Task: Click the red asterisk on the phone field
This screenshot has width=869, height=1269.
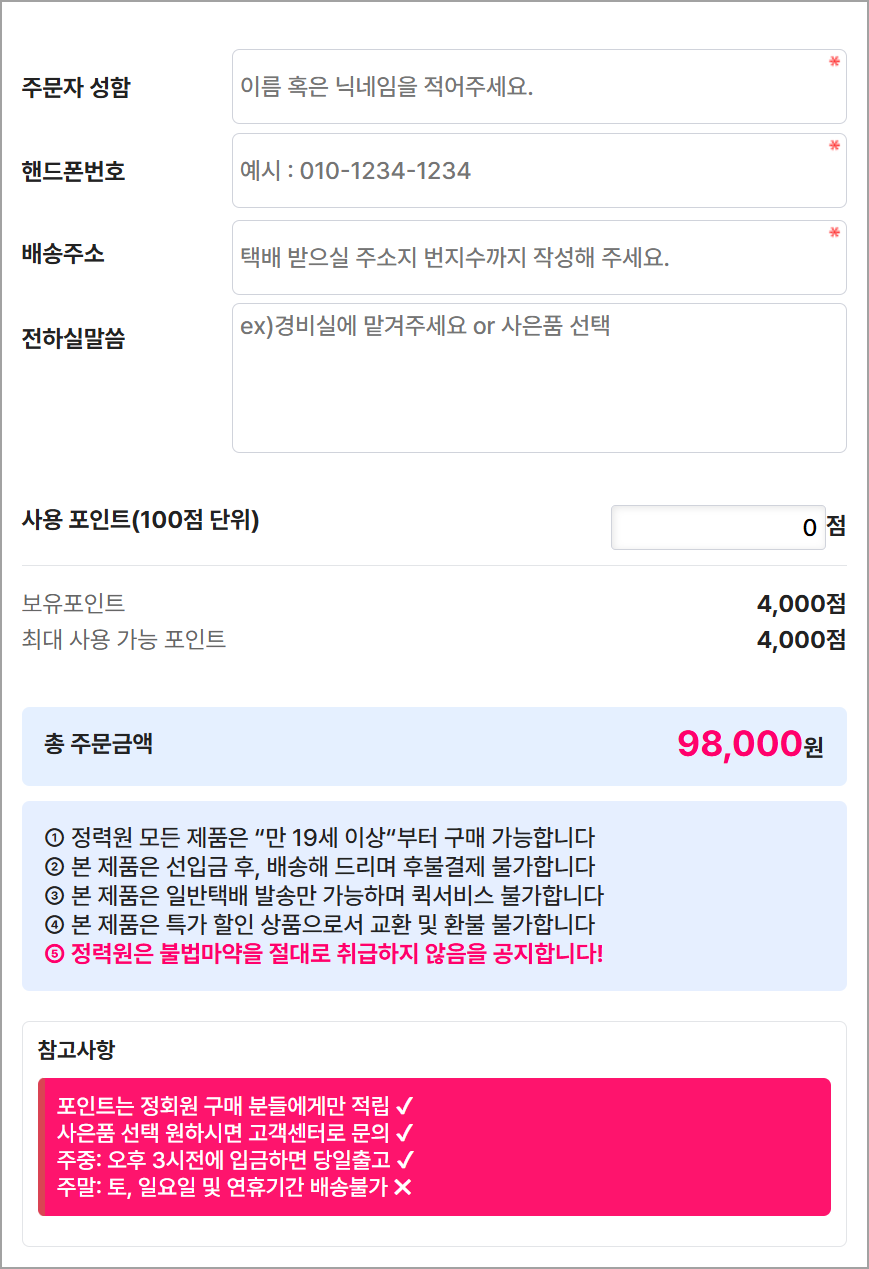Action: tap(834, 146)
